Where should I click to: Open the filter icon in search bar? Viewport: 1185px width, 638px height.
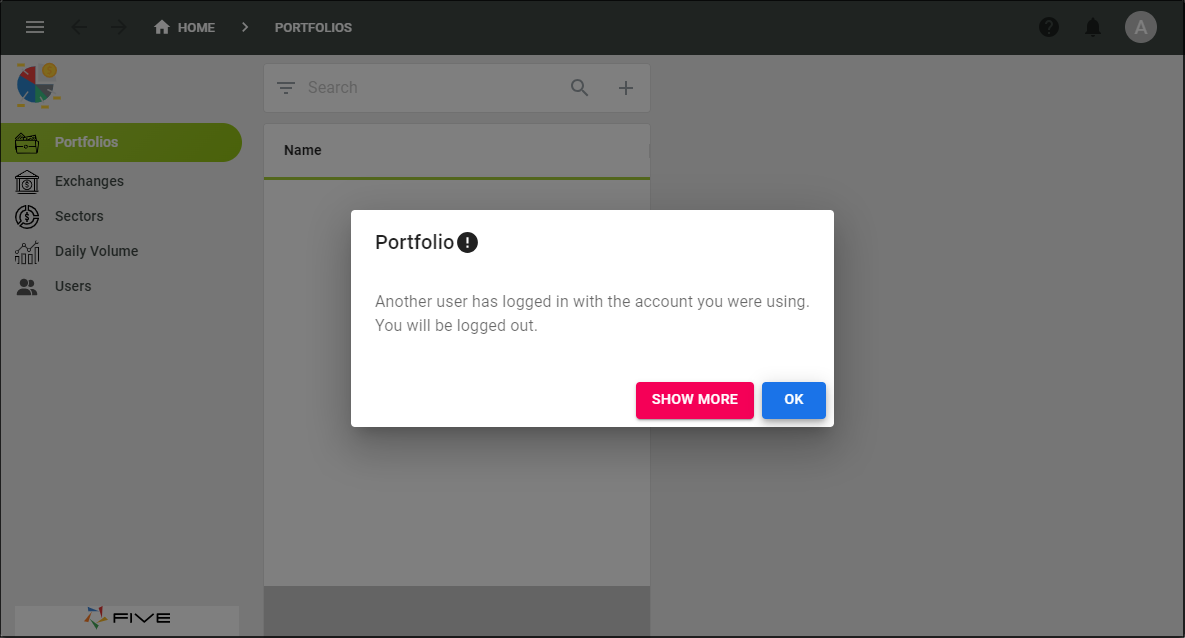286,88
